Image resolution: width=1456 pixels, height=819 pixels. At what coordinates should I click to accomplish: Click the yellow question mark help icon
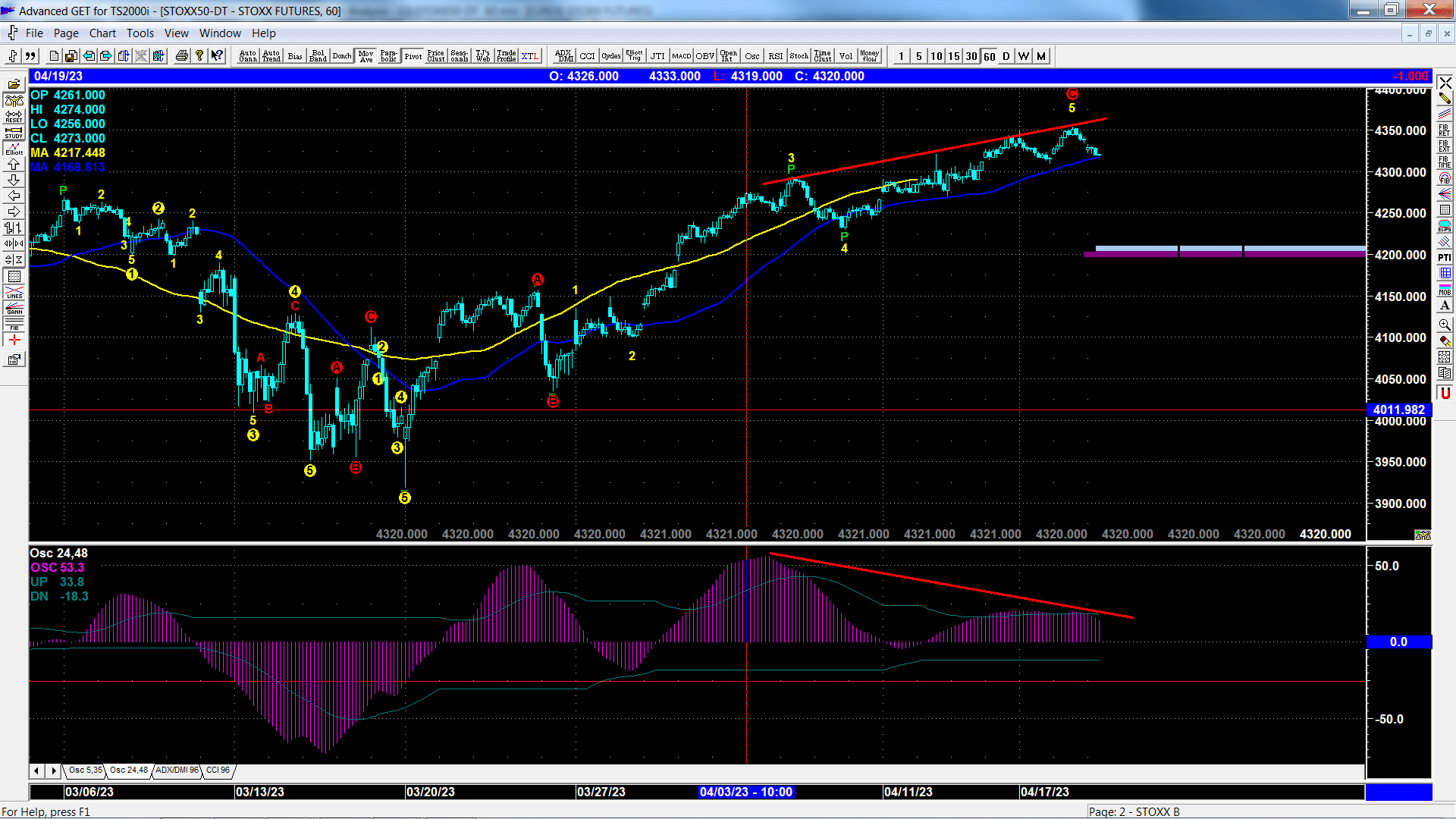199,55
